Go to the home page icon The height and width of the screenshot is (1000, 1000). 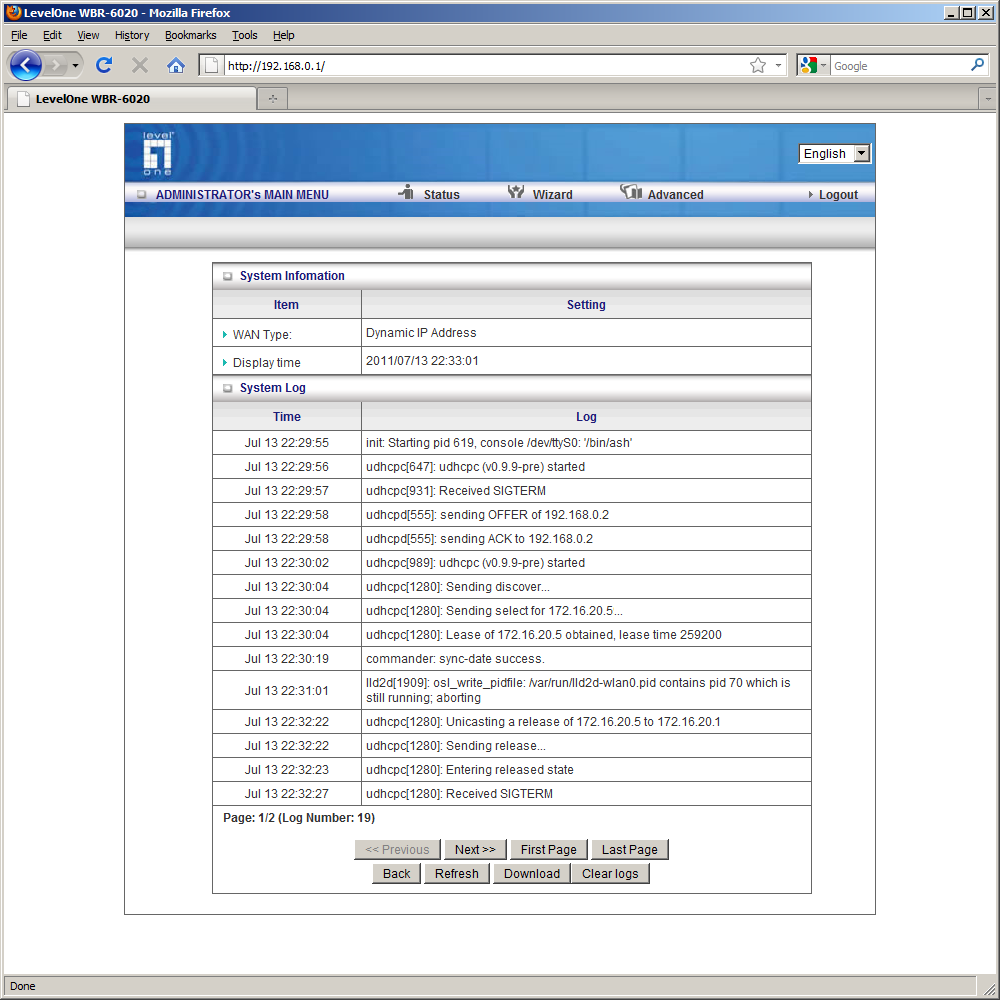[x=175, y=65]
